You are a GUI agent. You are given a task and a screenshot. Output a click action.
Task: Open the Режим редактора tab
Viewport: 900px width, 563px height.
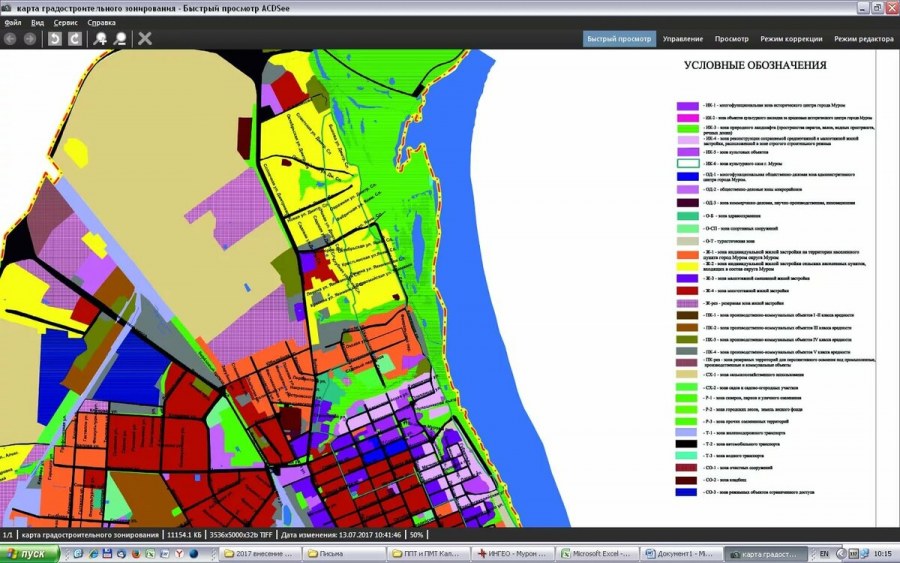point(863,39)
